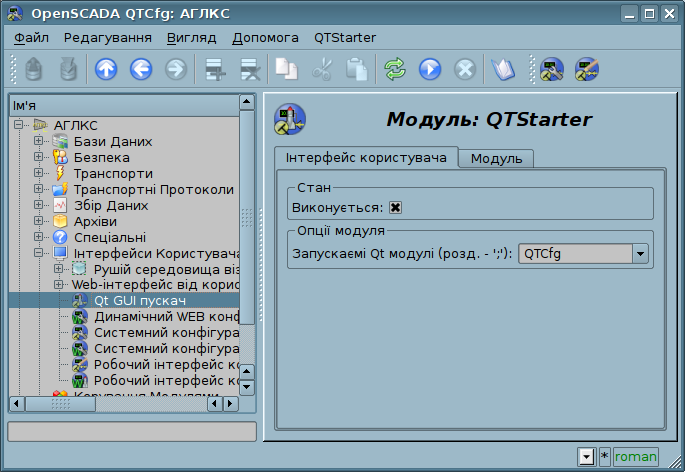Start the periodic update play icon

pos(430,69)
